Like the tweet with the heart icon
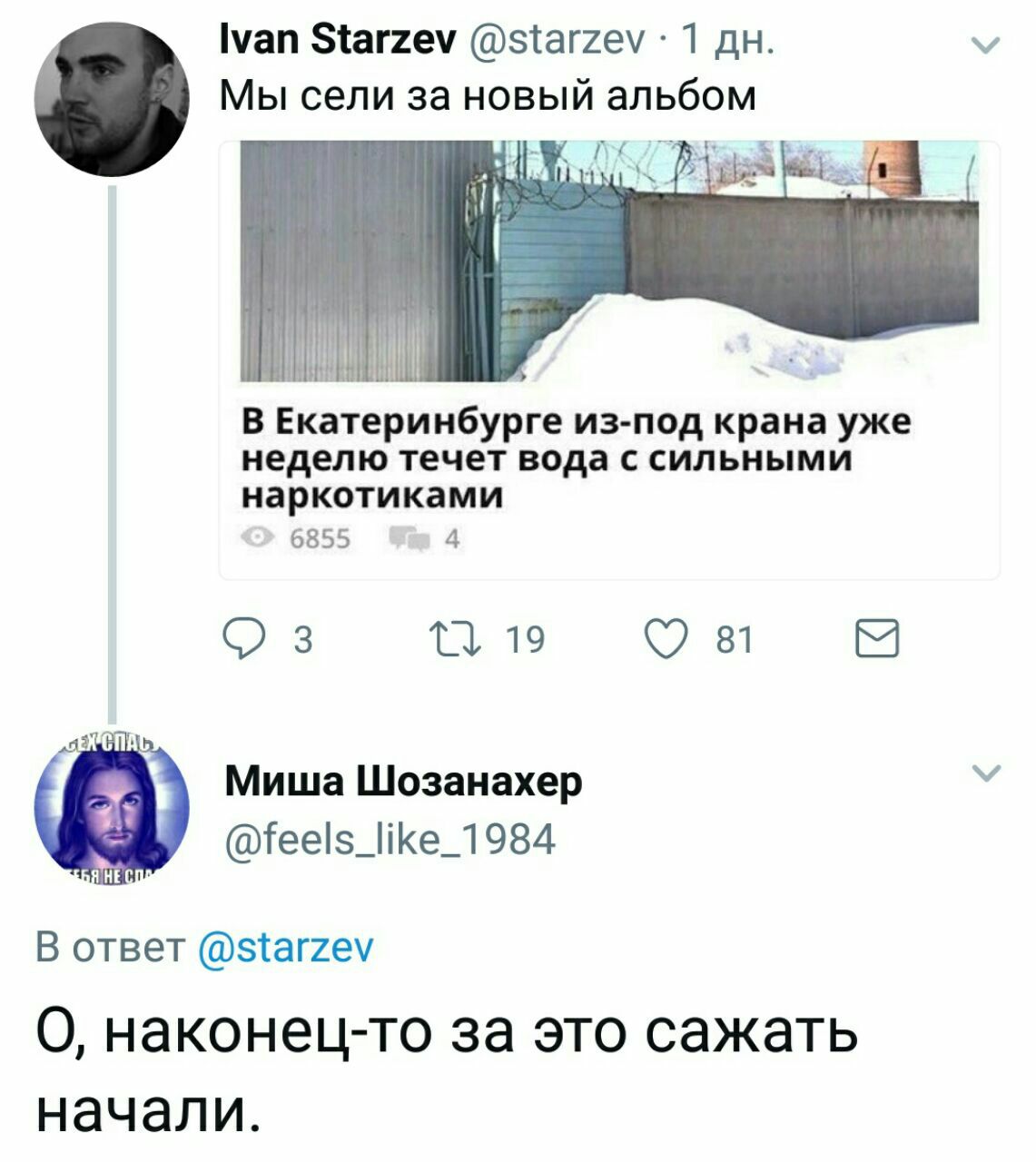This screenshot has height=1162, width=1036. coord(666,639)
